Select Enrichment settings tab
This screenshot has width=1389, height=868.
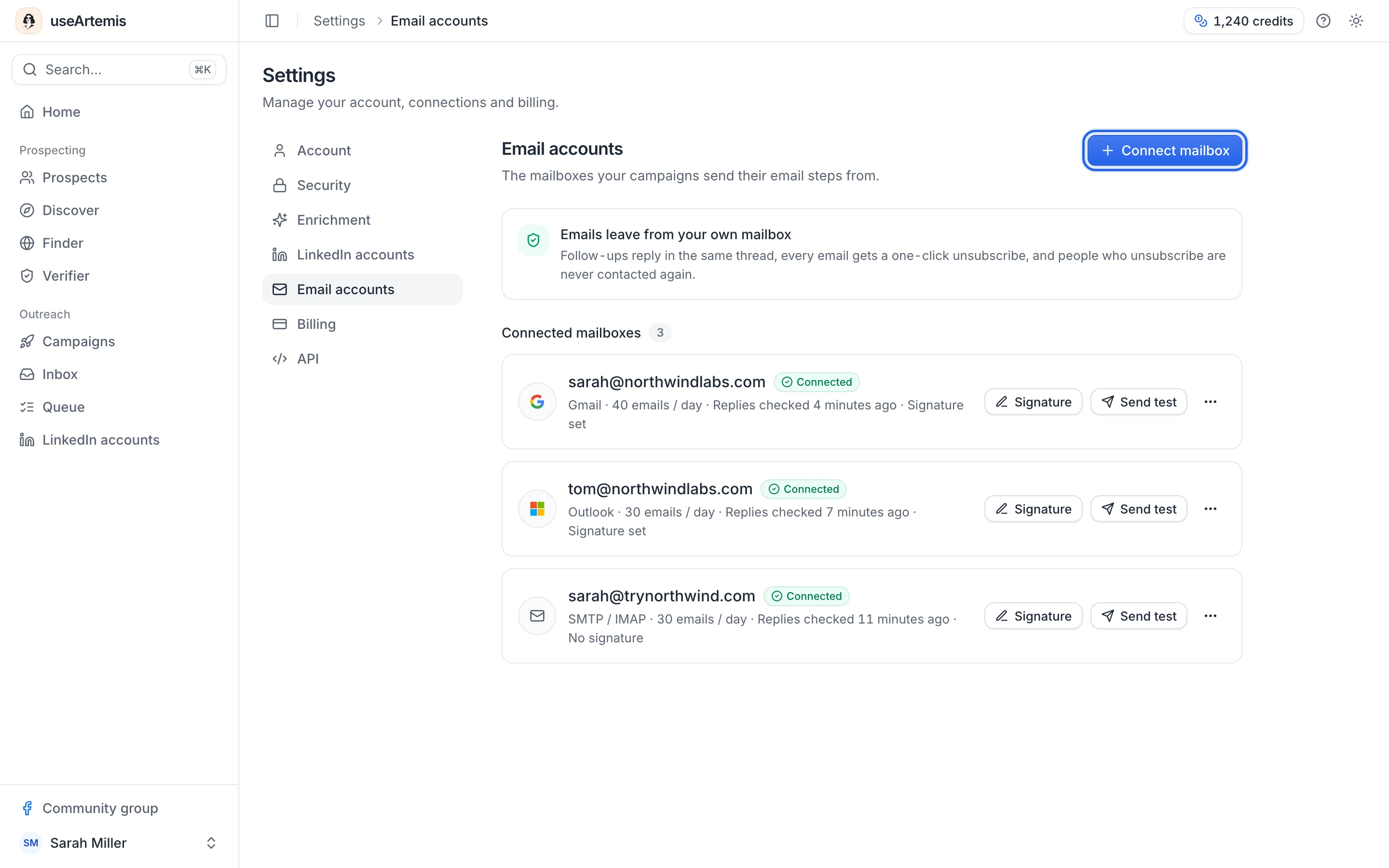click(362, 220)
